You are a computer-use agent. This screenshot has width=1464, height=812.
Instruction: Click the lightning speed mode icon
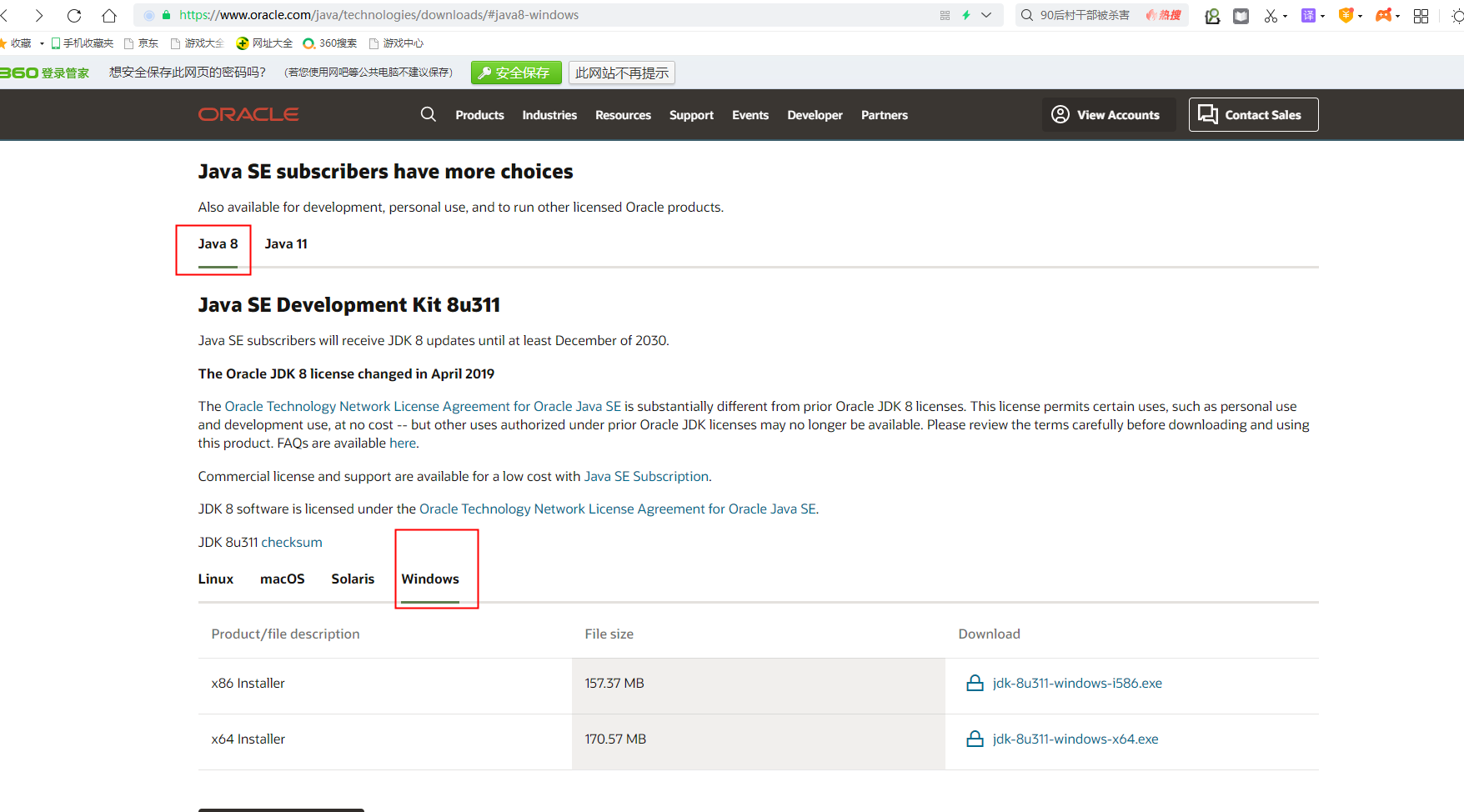coord(966,15)
